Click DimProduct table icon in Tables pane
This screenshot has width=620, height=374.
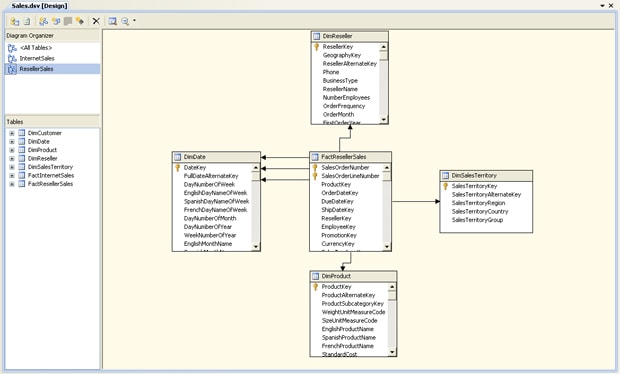[22, 150]
